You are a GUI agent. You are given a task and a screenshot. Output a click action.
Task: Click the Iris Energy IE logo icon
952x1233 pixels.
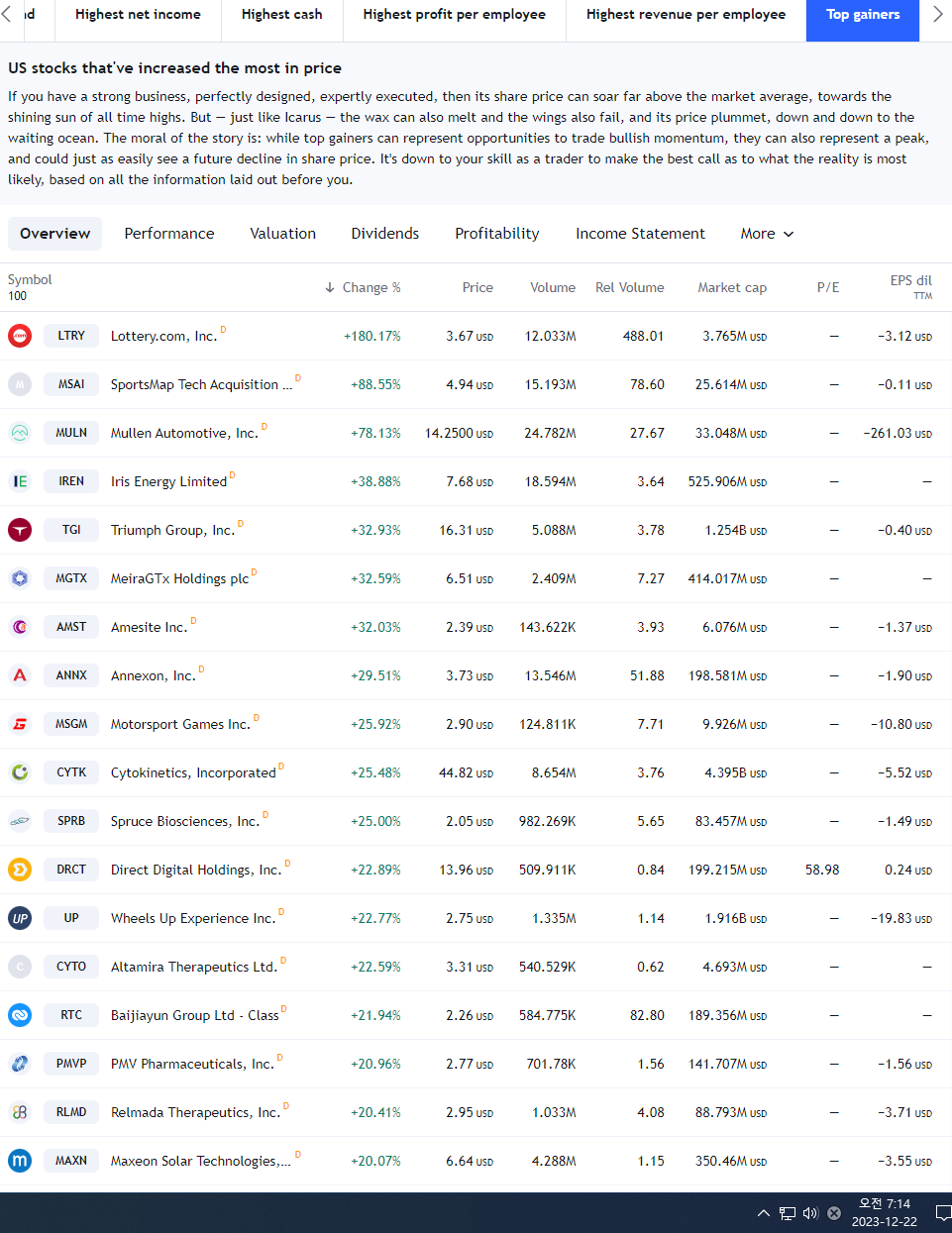[20, 481]
